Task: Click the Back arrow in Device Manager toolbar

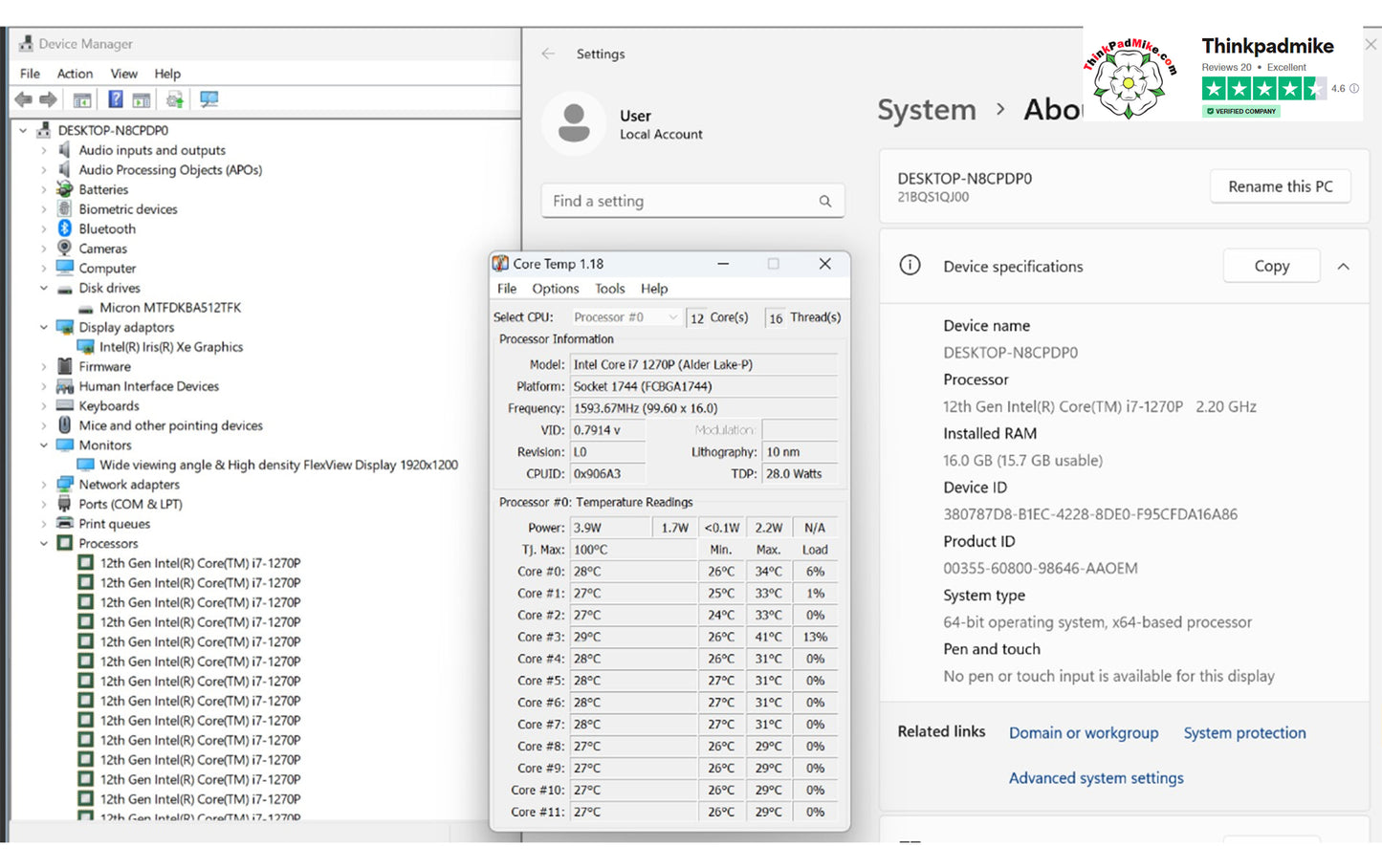Action: coord(24,99)
